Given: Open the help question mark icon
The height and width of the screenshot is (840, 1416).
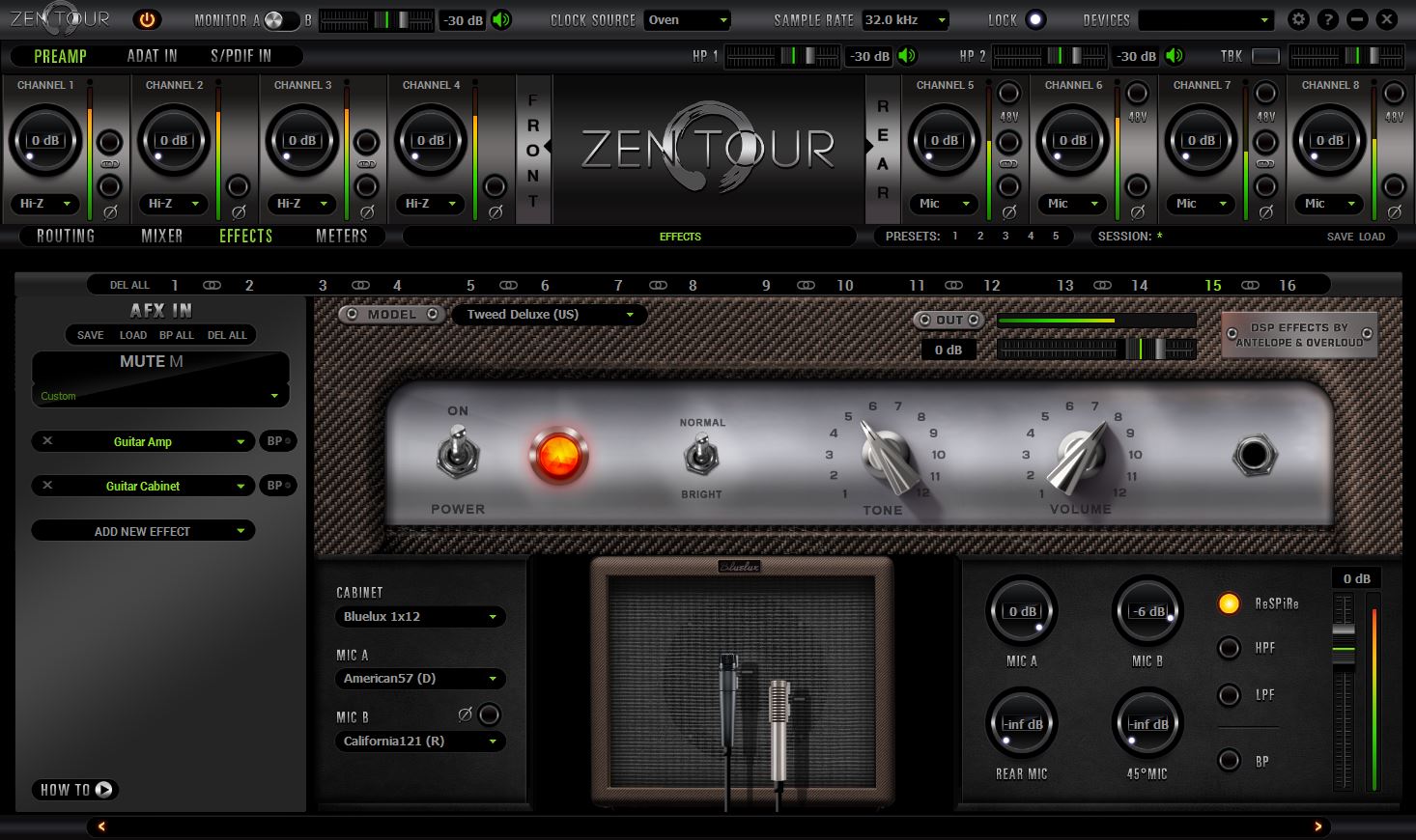Looking at the screenshot, I should point(1328,19).
